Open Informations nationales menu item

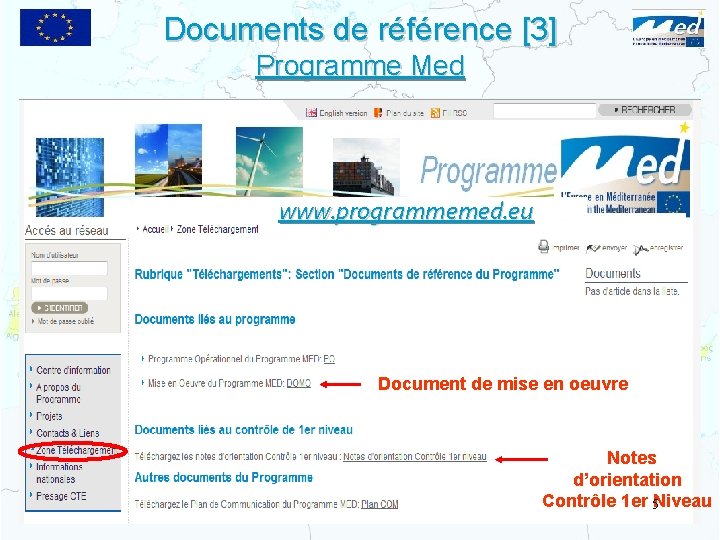[x=59, y=473]
